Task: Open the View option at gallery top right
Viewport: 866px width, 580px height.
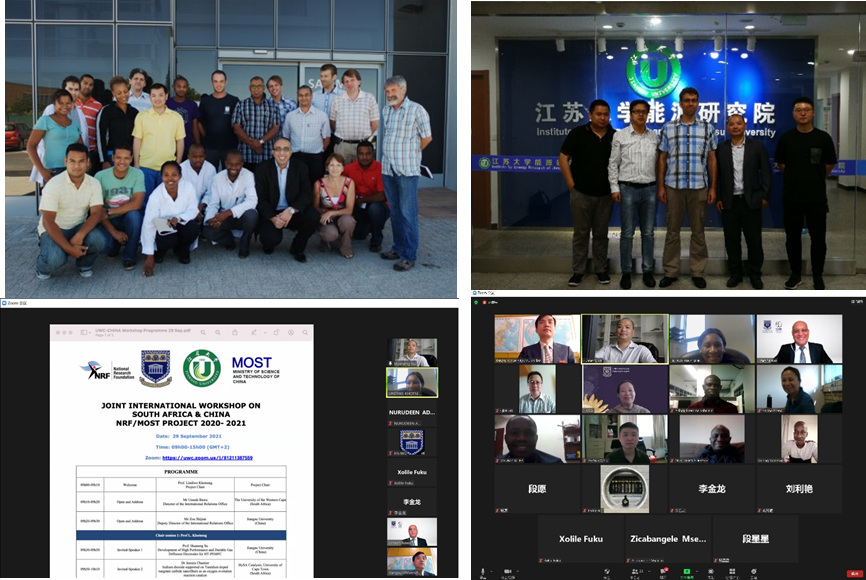Action: (x=857, y=302)
